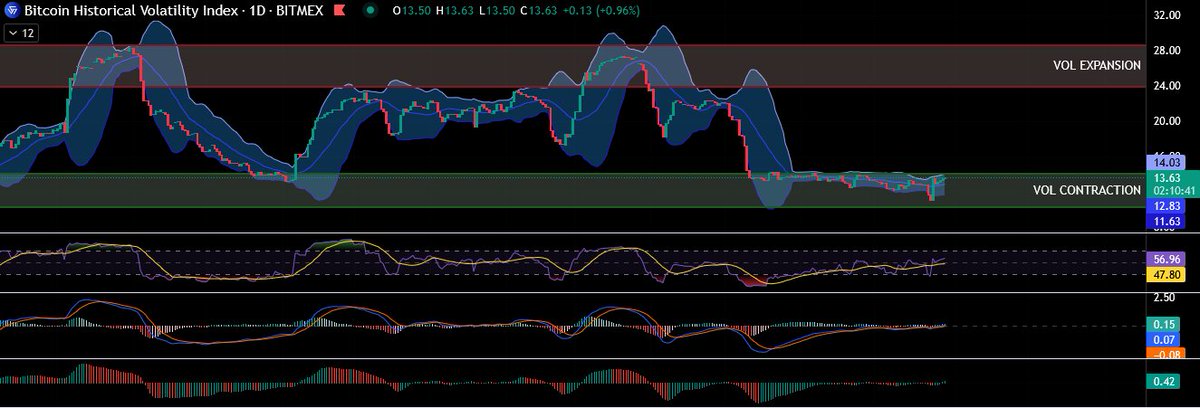1200x408 pixels.
Task: Click the 28.00 price scale label
Action: 1169,50
